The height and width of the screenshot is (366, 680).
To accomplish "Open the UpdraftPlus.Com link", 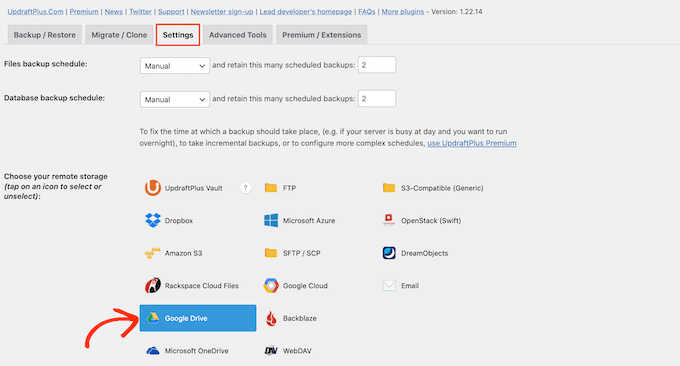I will (x=35, y=12).
